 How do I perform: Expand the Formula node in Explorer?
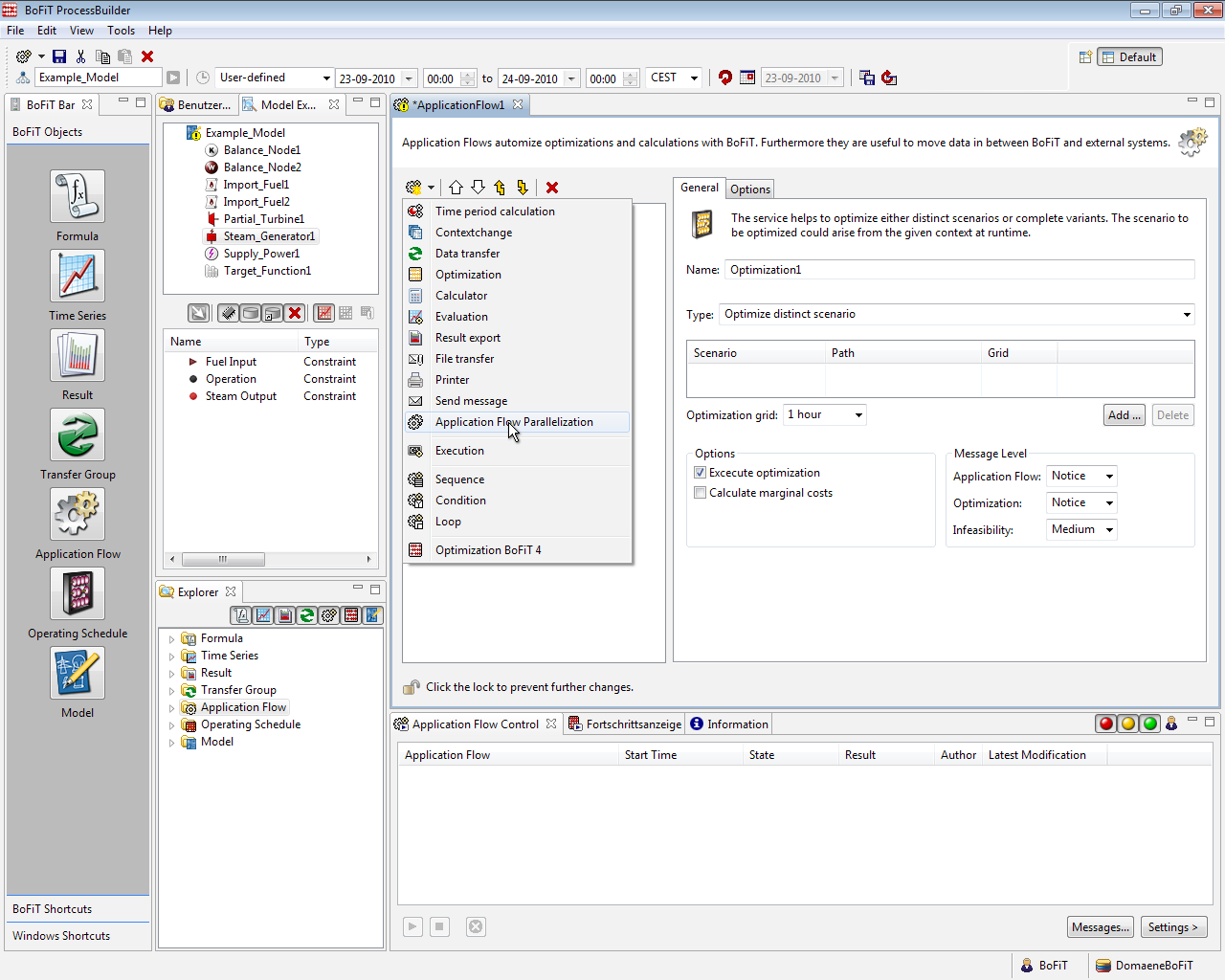171,639
